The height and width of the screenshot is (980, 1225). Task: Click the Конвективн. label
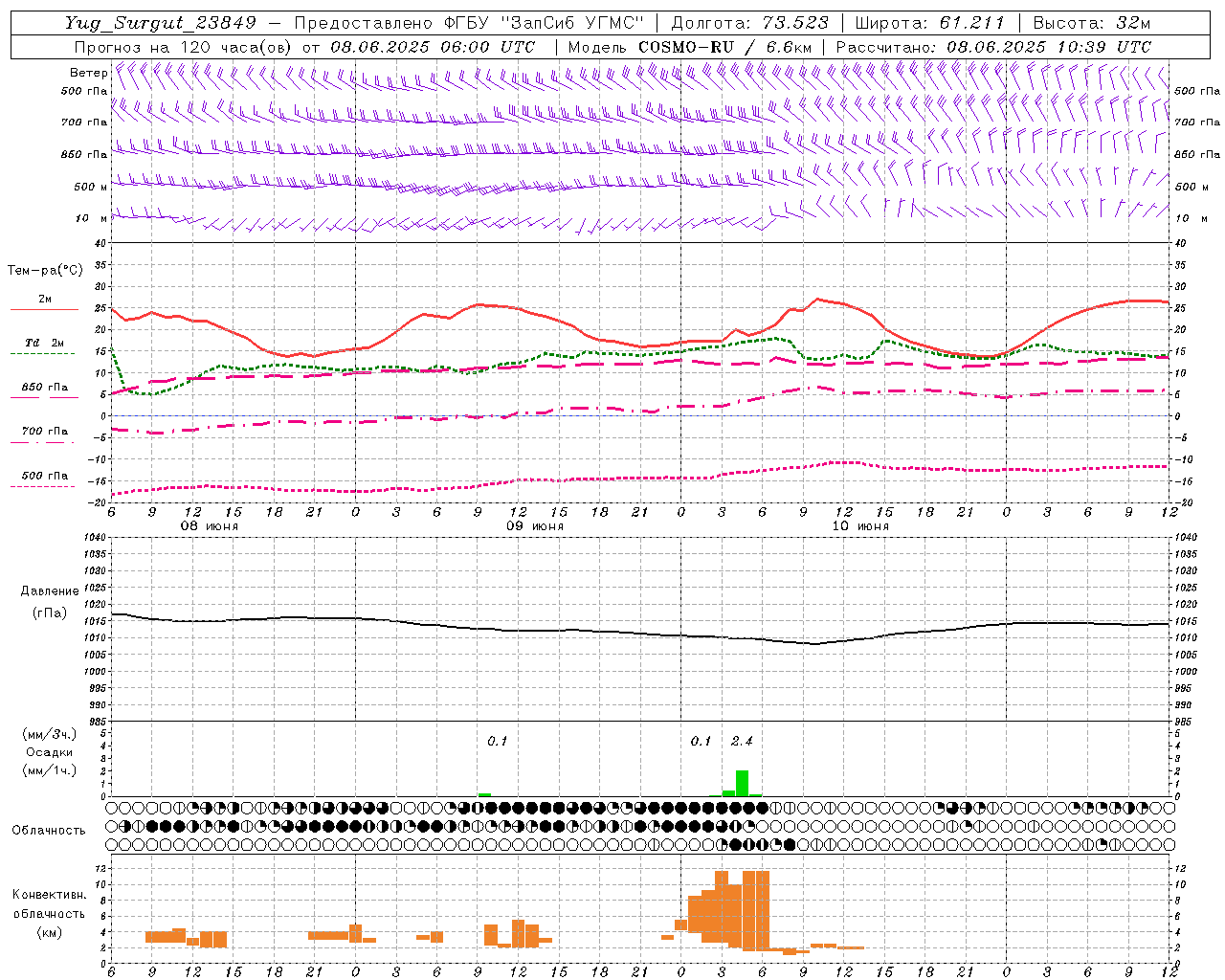click(49, 895)
